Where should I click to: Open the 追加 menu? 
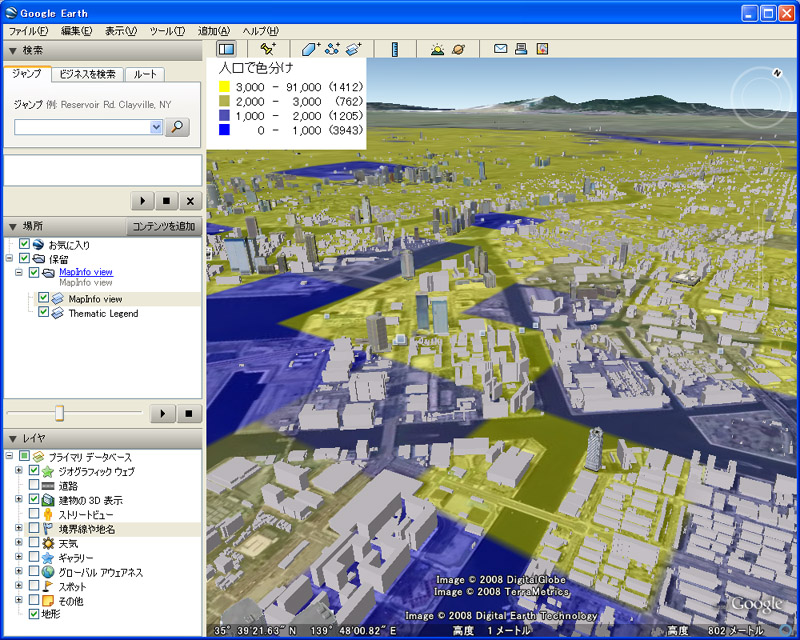click(214, 31)
